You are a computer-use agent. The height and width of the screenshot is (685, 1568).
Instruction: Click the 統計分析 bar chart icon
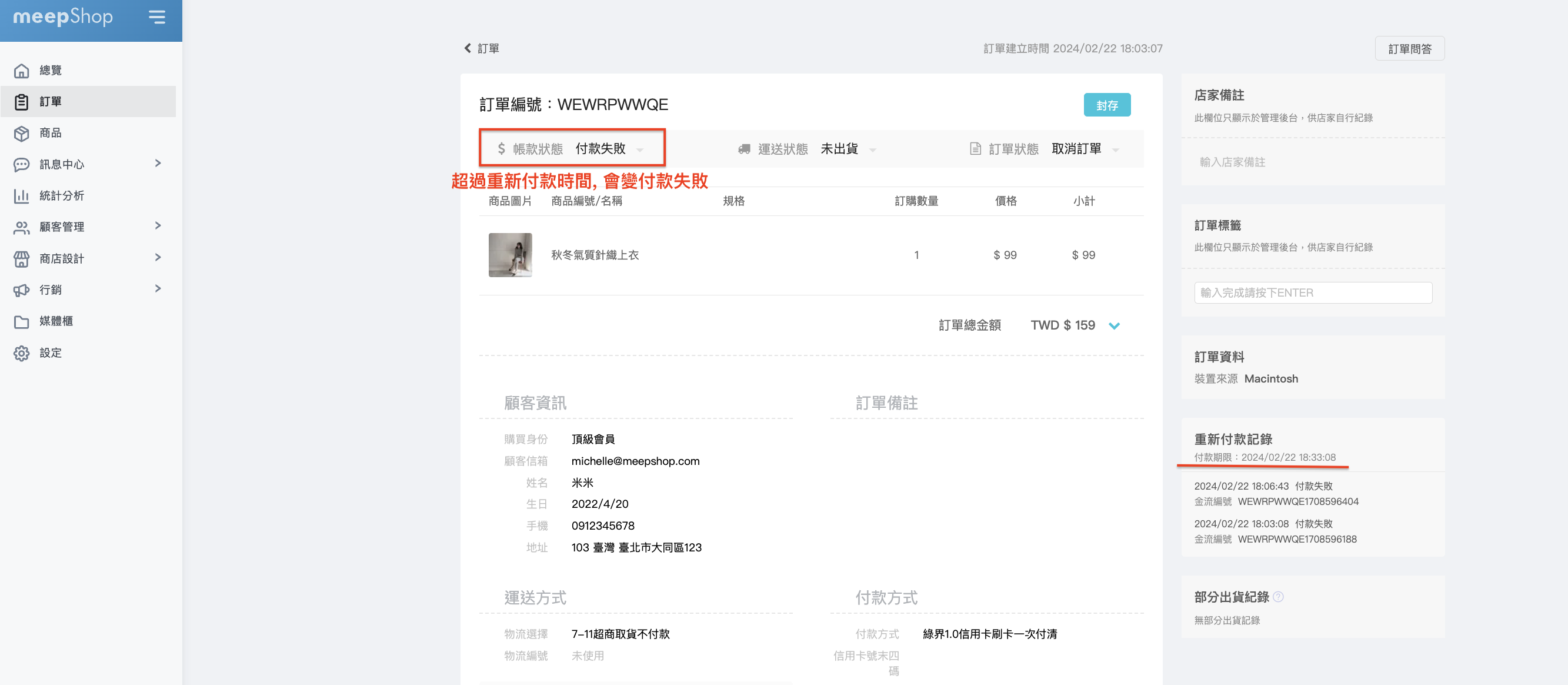pos(21,196)
